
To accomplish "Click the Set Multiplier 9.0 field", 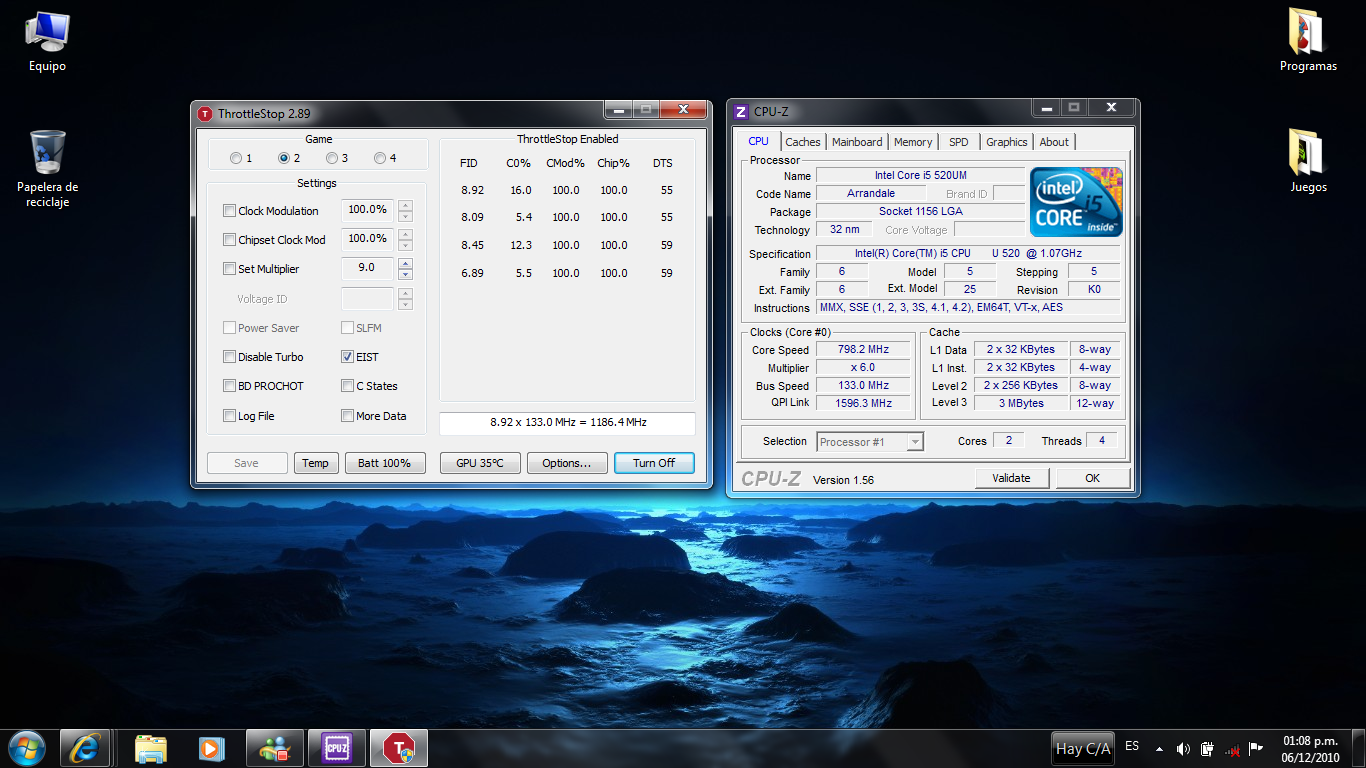I will (367, 268).
